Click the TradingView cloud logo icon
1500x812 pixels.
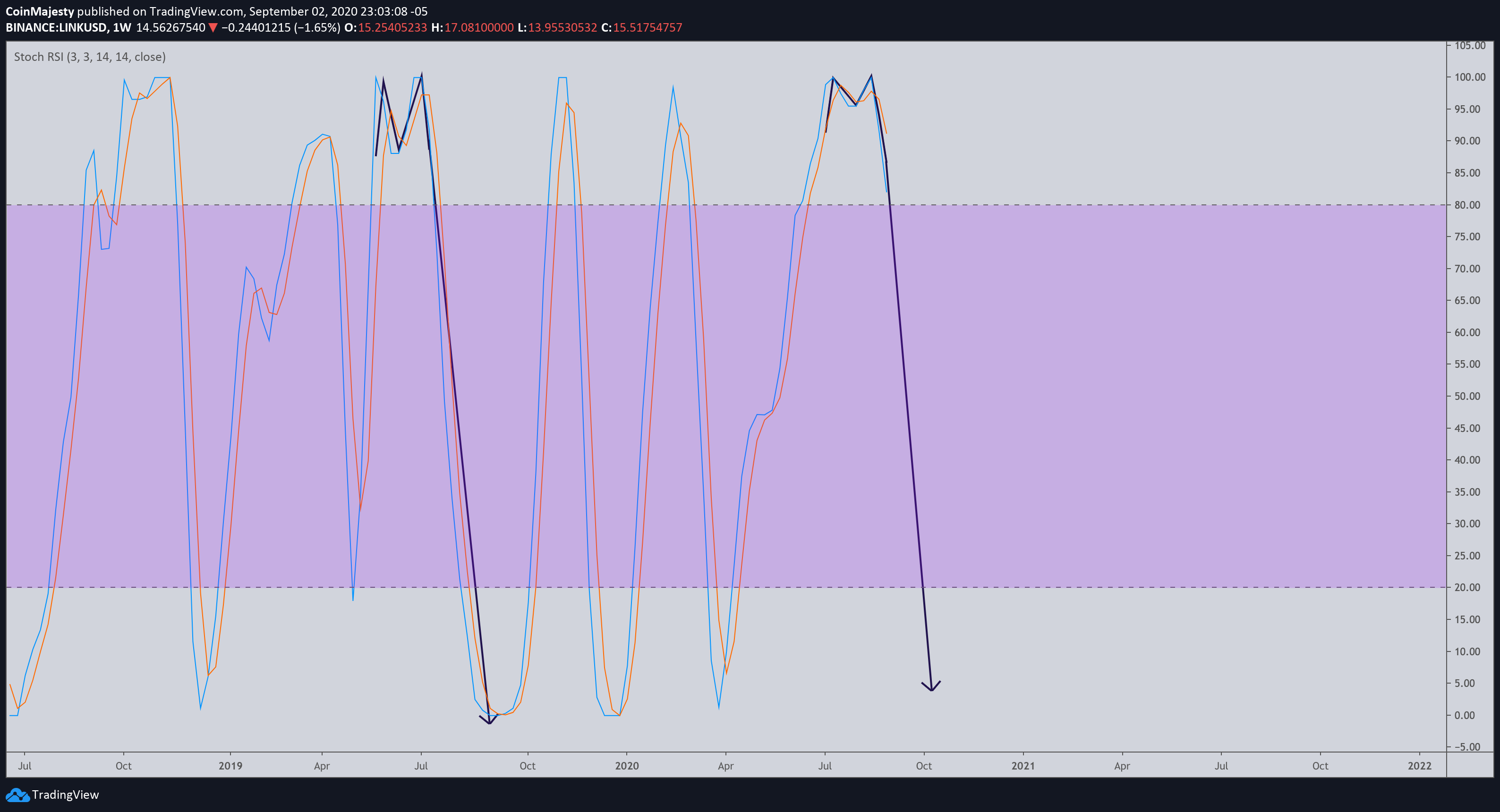[17, 795]
